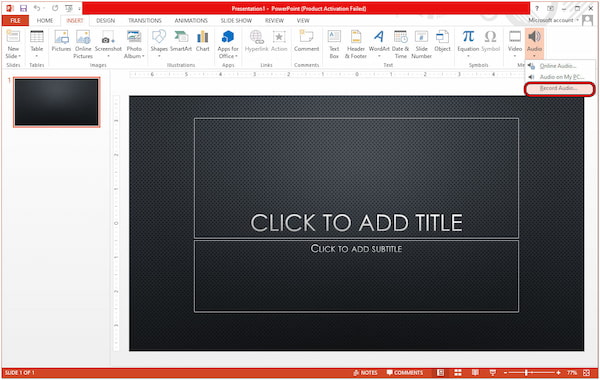
Task: Start Slide Show from status bar icon
Action: 492,373
